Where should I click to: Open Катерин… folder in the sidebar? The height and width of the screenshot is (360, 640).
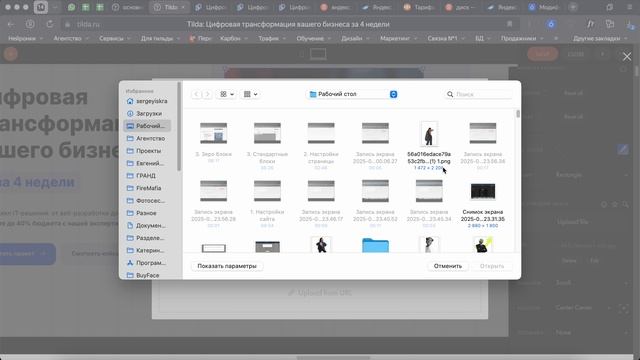pos(147,251)
